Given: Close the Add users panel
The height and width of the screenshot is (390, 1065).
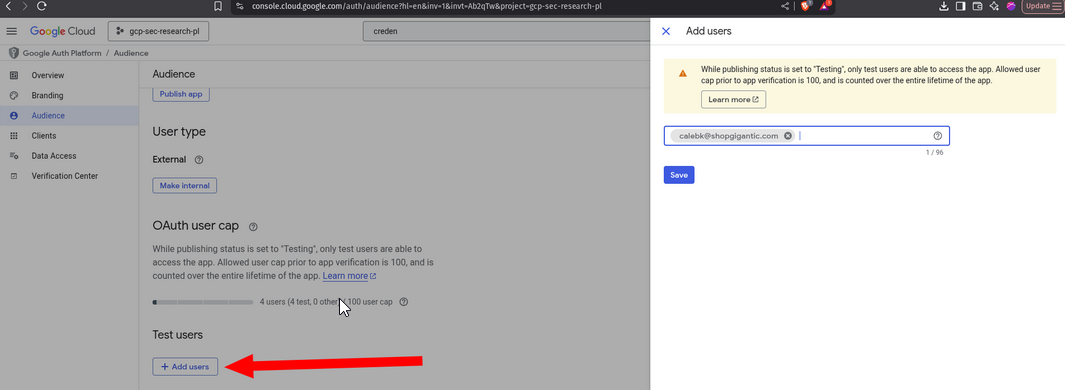Looking at the screenshot, I should coord(666,31).
